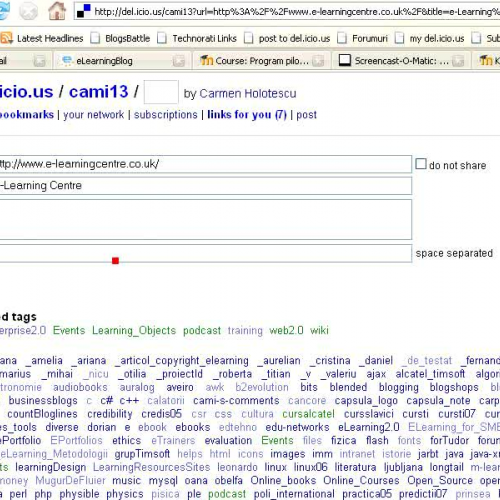Open the cami13 user link
The height and width of the screenshot is (500, 500).
click(98, 92)
